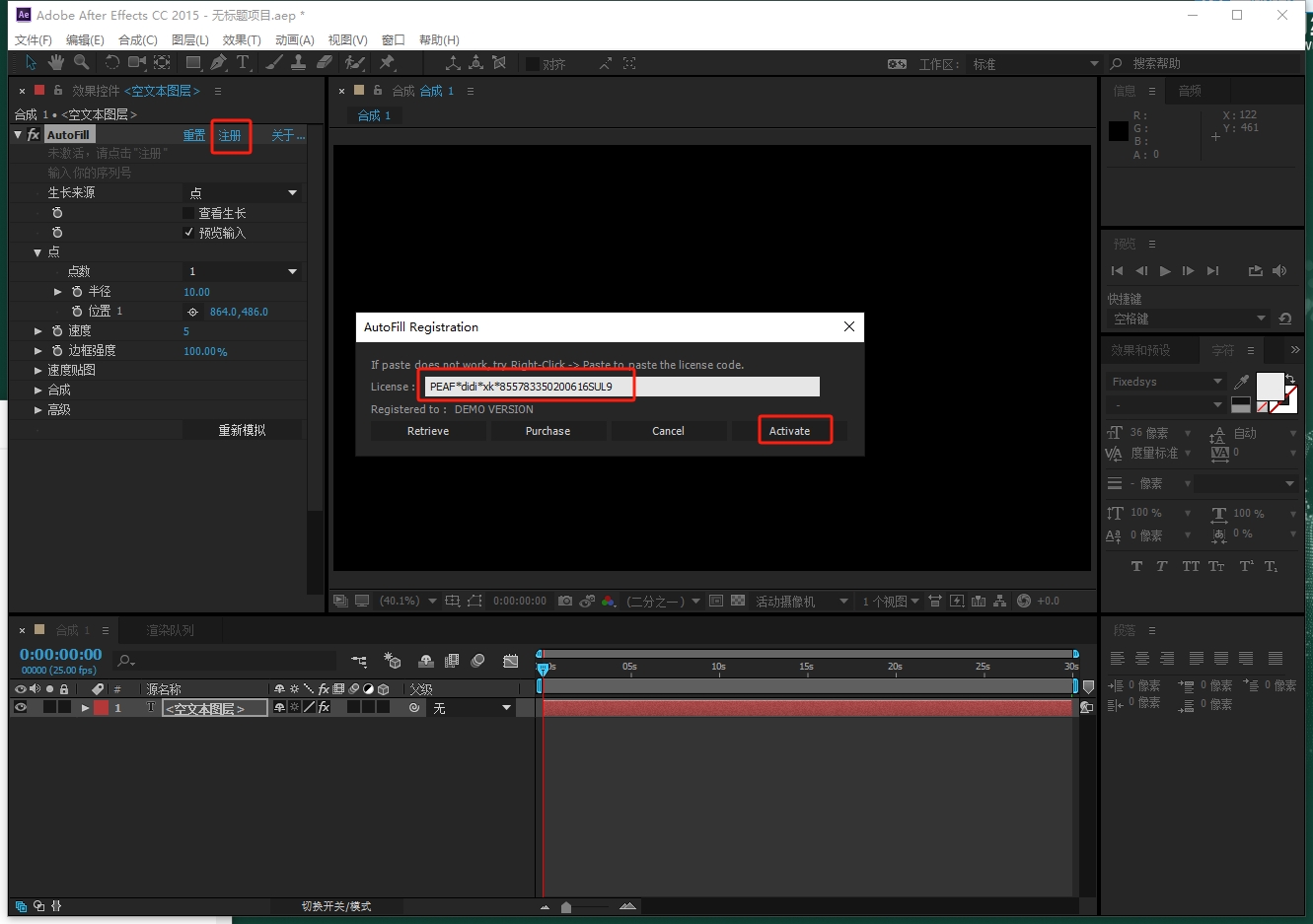Screen dimensions: 1313x924
Task: Click the fill color swatch in Character panel
Action: 1270,386
